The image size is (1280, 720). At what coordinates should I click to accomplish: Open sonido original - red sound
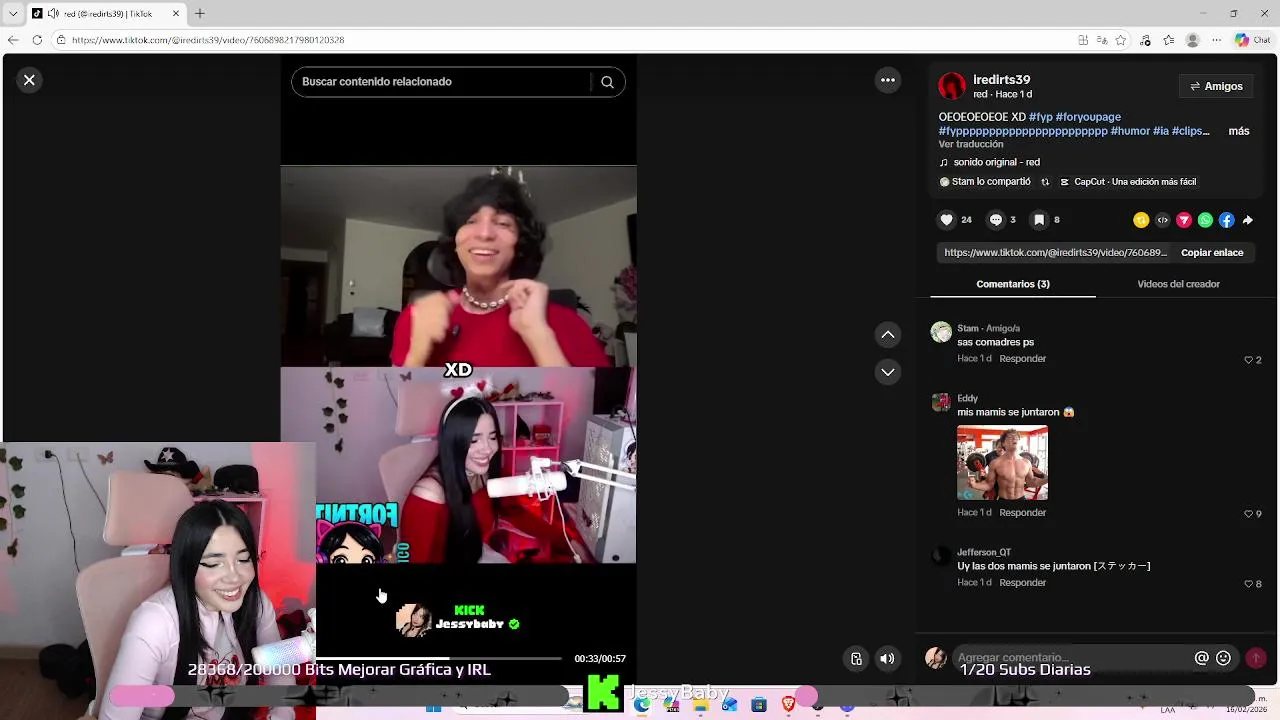pos(996,162)
